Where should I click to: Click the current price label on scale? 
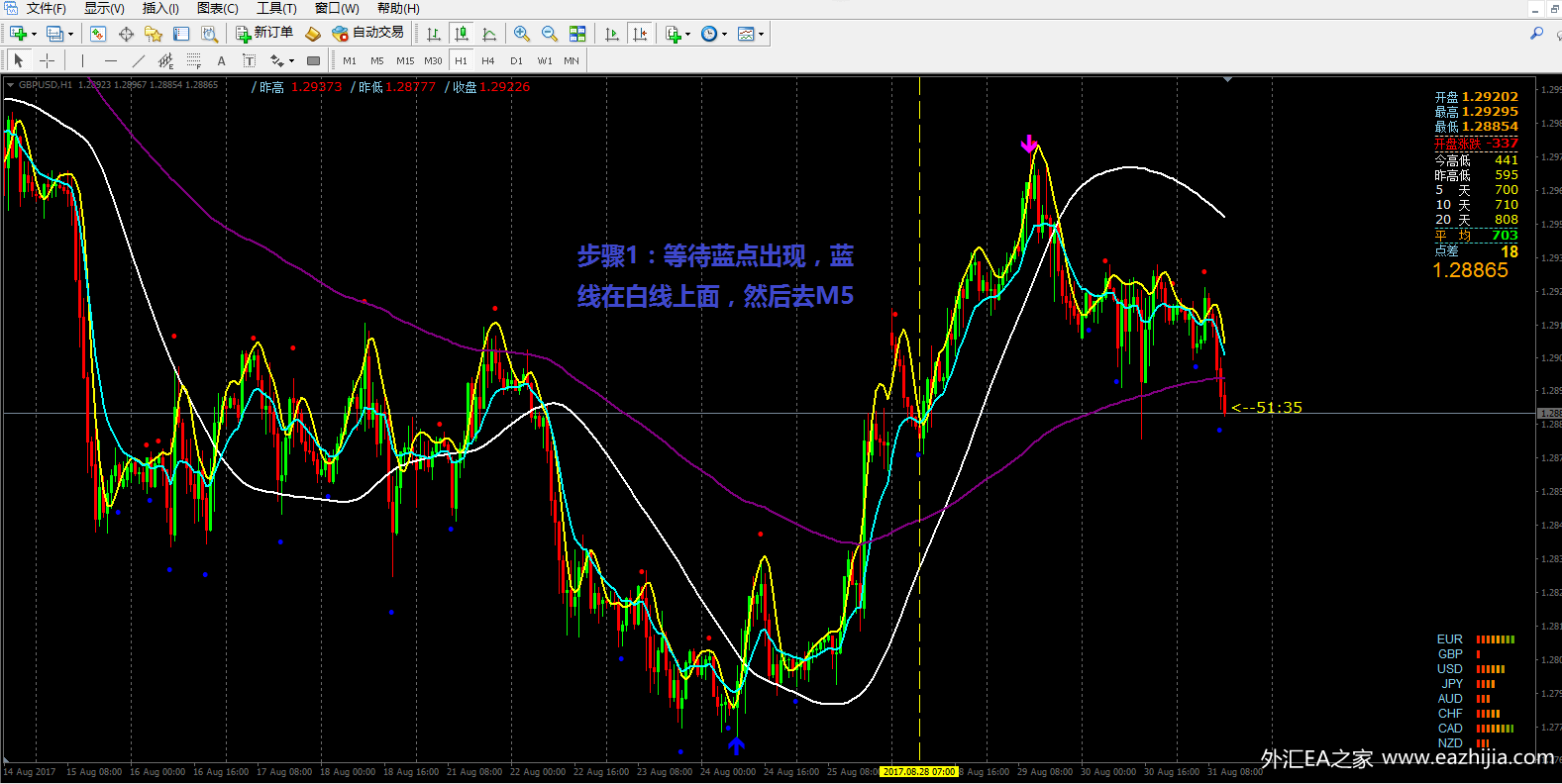point(1549,413)
